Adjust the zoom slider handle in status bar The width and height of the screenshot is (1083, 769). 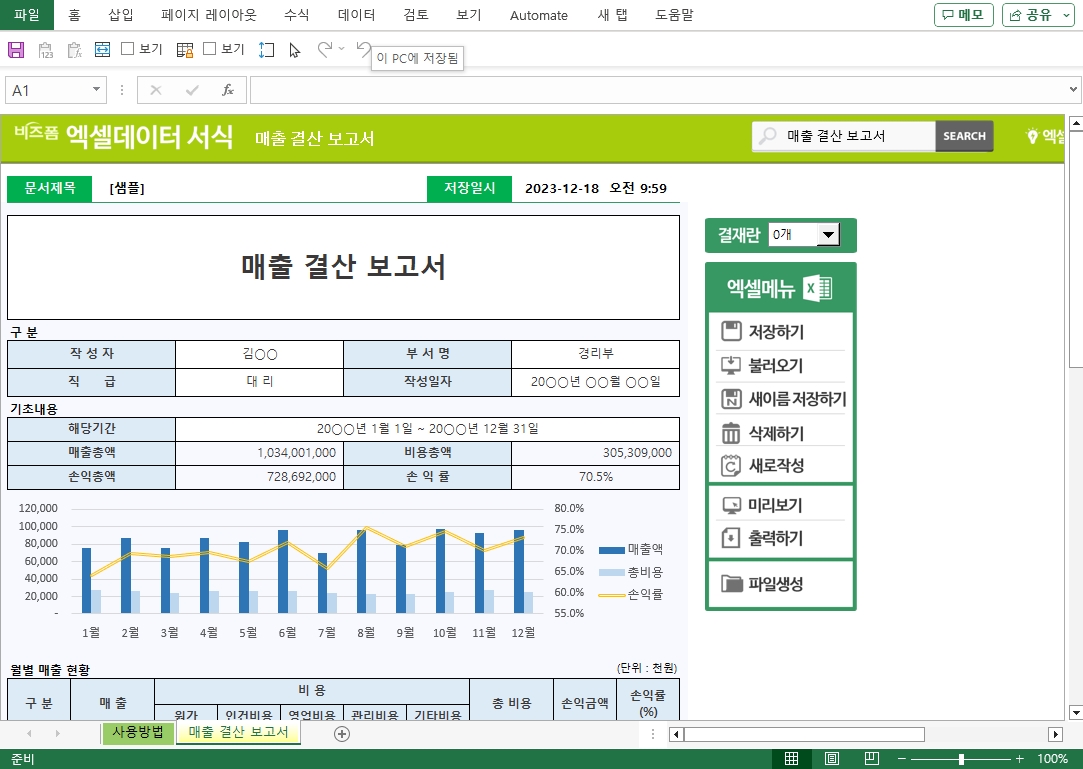[961, 759]
